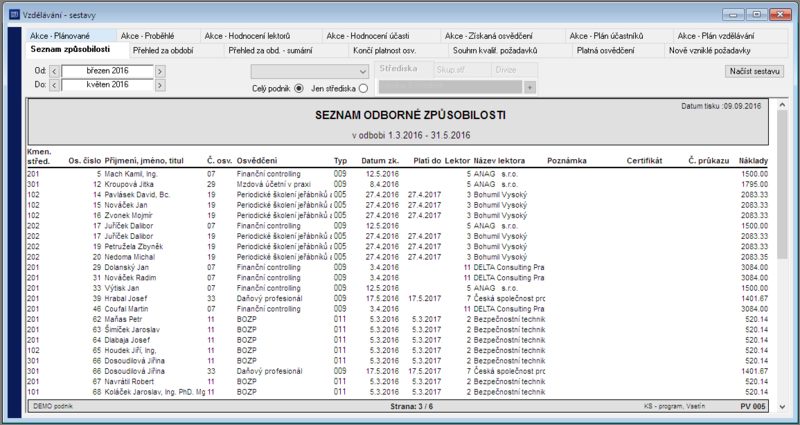Click the DEMO podnik footer text
The image size is (800, 425).
[53, 407]
